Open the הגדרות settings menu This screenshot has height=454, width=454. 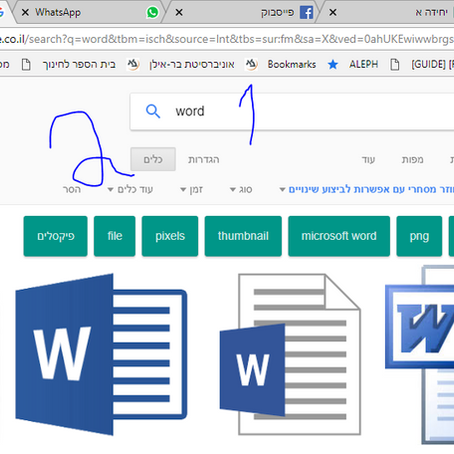coord(204,160)
